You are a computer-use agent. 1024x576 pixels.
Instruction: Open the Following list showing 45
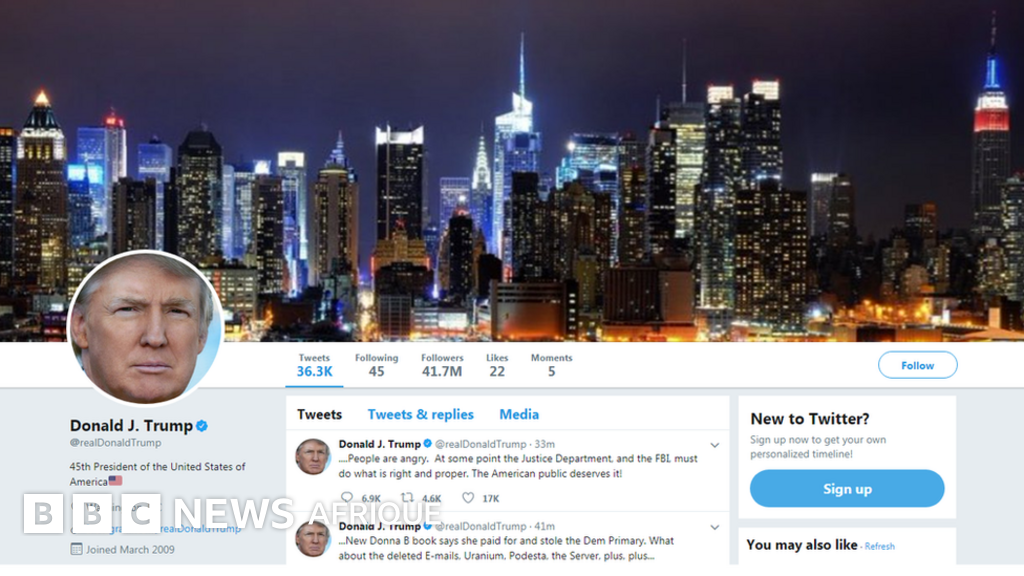(x=376, y=366)
